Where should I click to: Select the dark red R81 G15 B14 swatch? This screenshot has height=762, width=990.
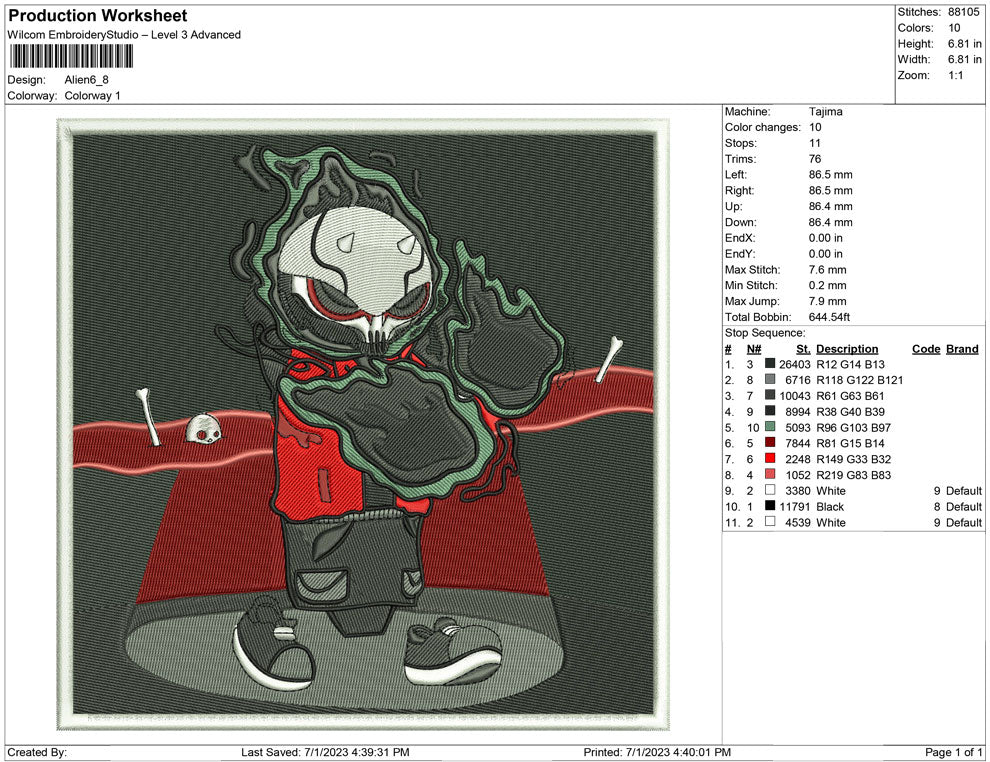[770, 443]
